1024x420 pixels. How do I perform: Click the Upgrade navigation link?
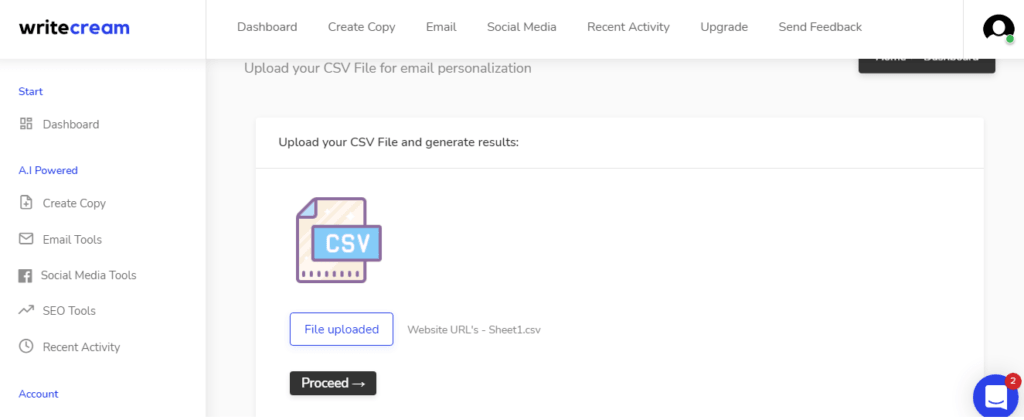point(724,27)
